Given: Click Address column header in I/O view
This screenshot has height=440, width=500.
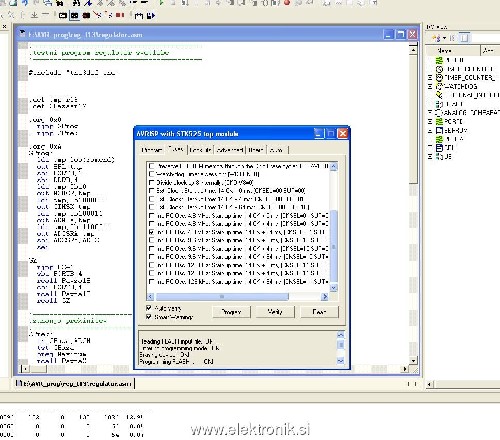Looking at the screenshot, I should (x=490, y=51).
